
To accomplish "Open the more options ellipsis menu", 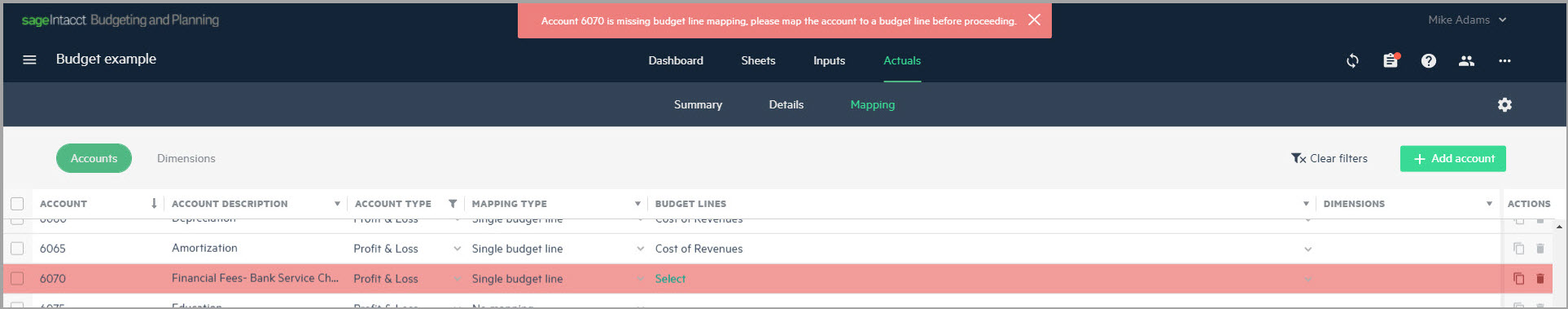I will pyautogui.click(x=1504, y=60).
